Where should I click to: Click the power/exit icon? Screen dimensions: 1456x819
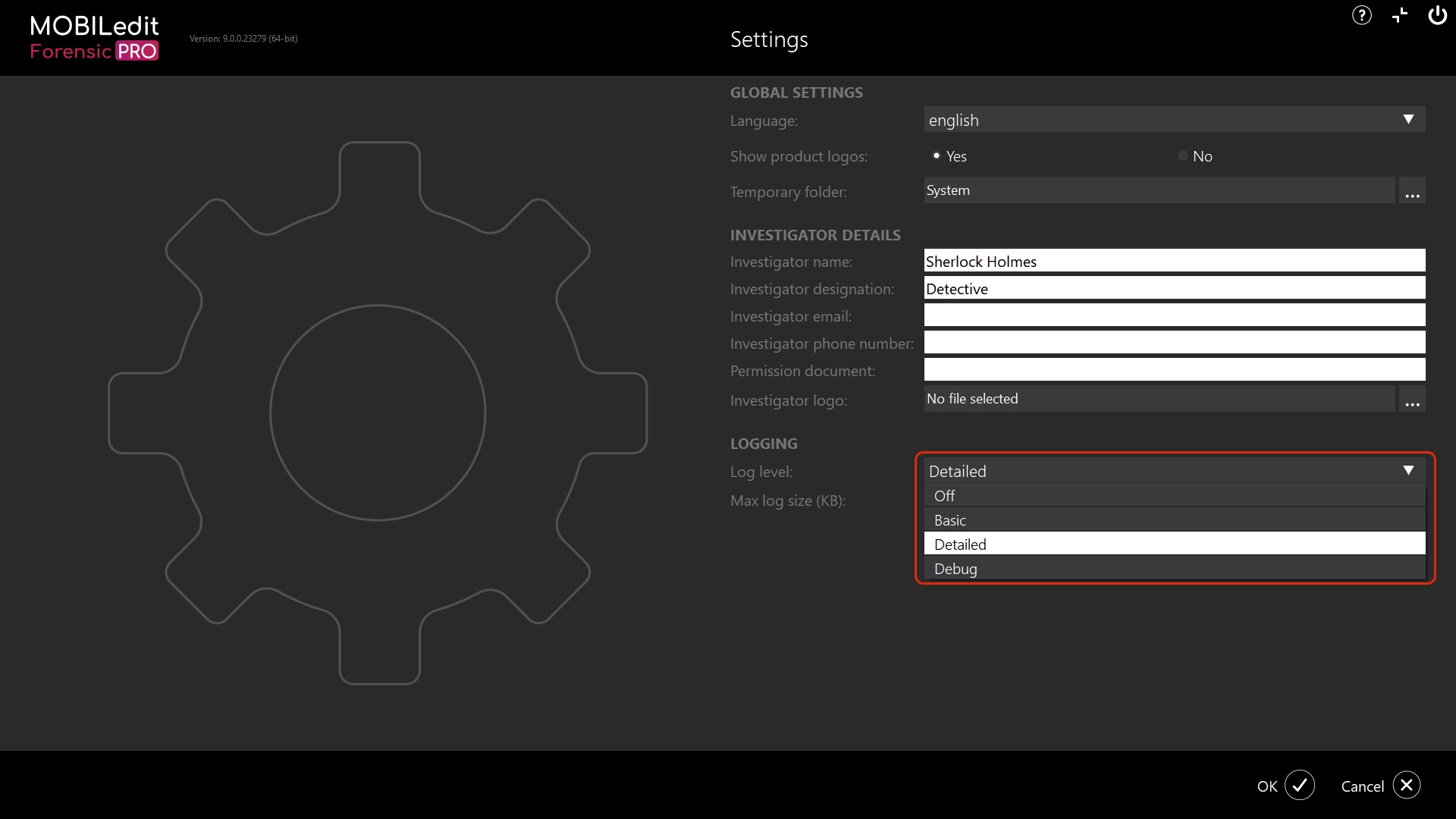(x=1437, y=15)
